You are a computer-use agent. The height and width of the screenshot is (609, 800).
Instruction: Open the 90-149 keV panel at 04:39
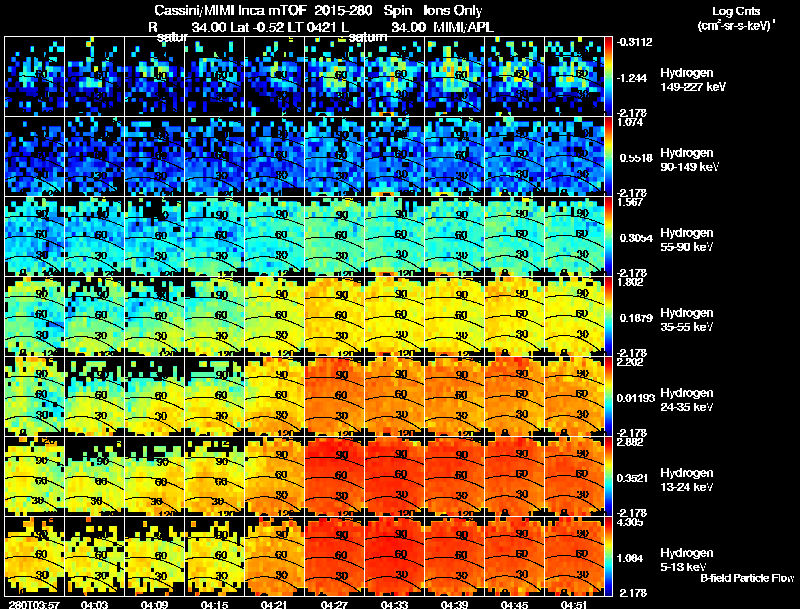[x=454, y=157]
